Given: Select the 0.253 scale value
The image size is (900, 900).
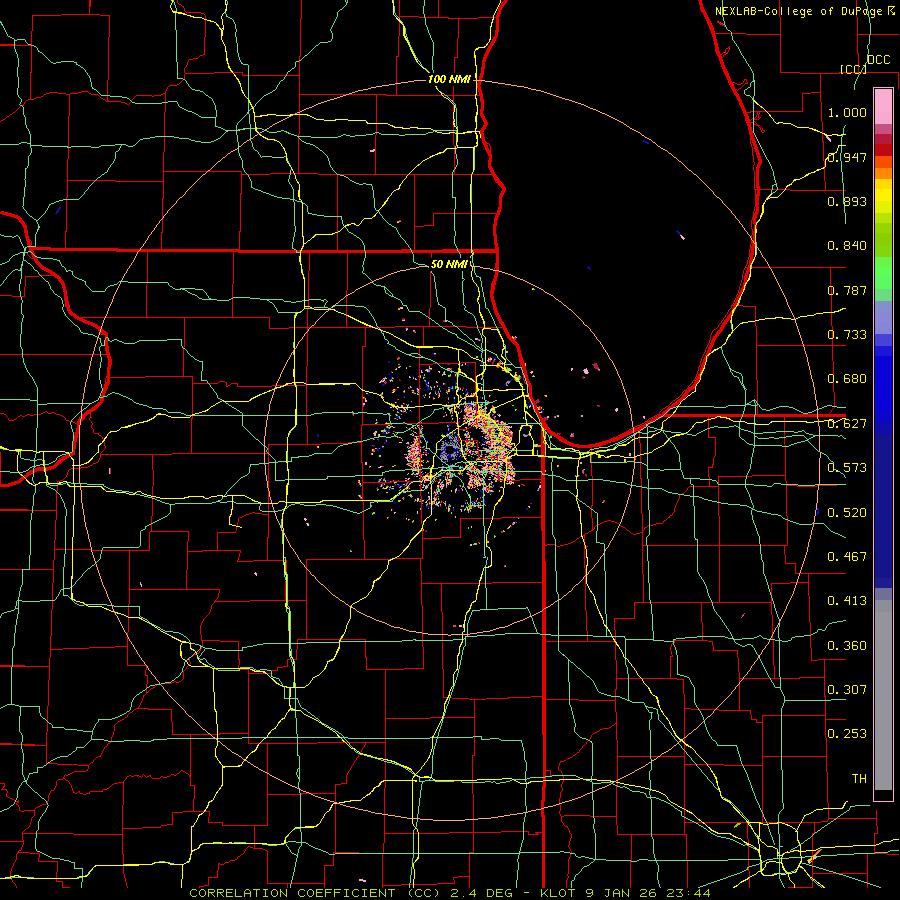Looking at the screenshot, I should click(847, 734).
